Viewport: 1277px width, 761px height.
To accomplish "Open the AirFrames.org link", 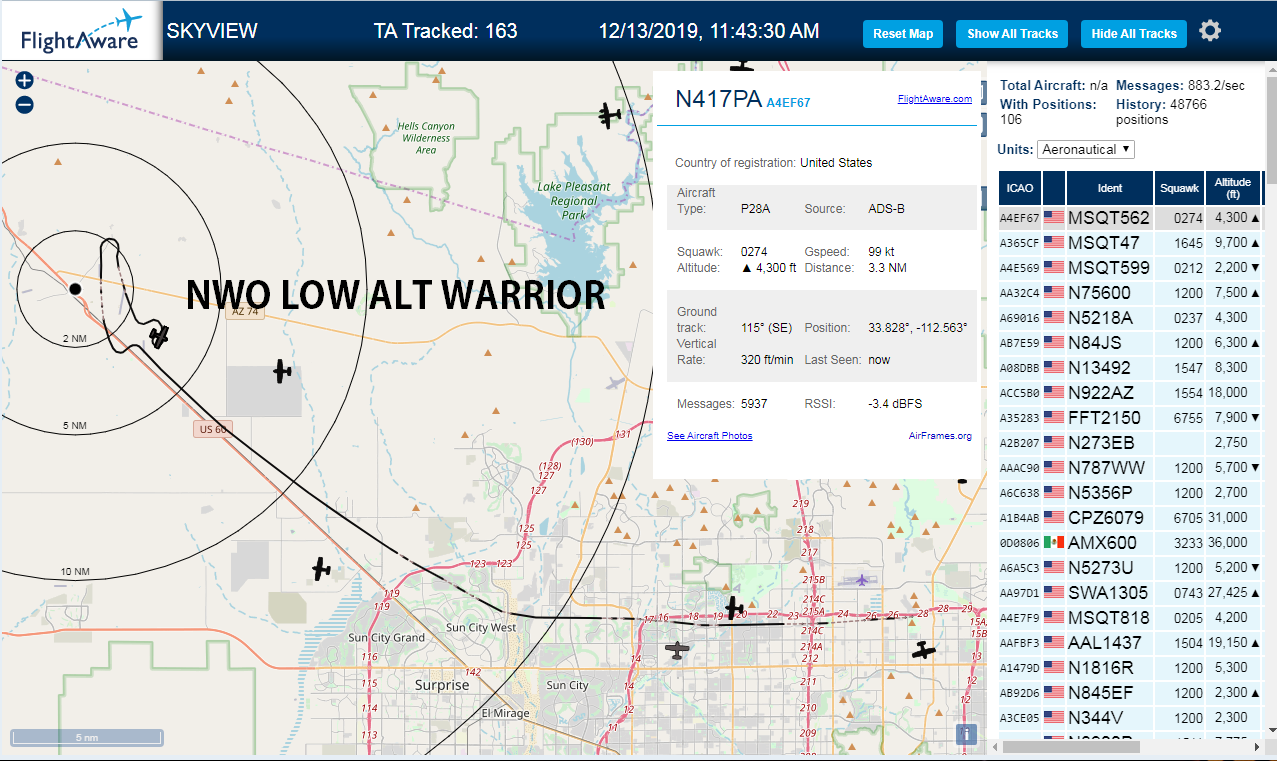I will click(x=940, y=436).
